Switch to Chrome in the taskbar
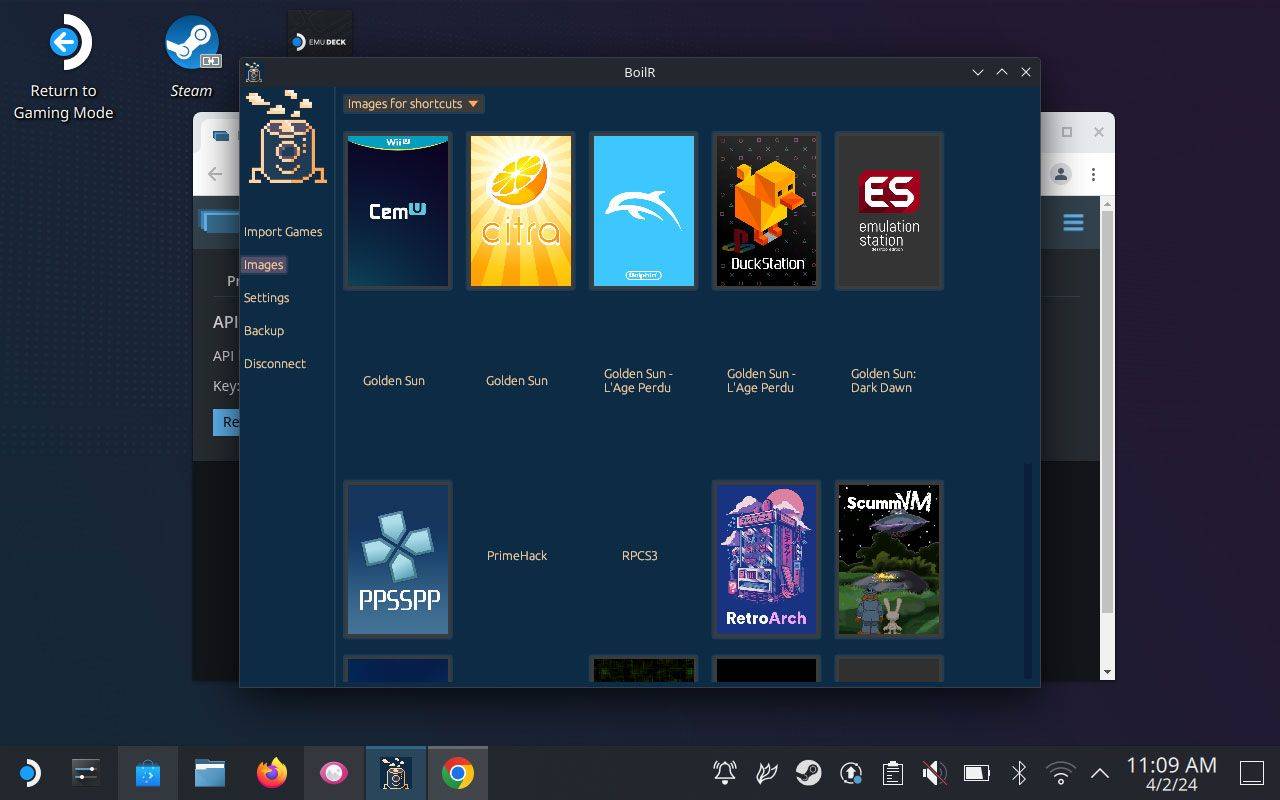The width and height of the screenshot is (1280, 800). pos(458,773)
